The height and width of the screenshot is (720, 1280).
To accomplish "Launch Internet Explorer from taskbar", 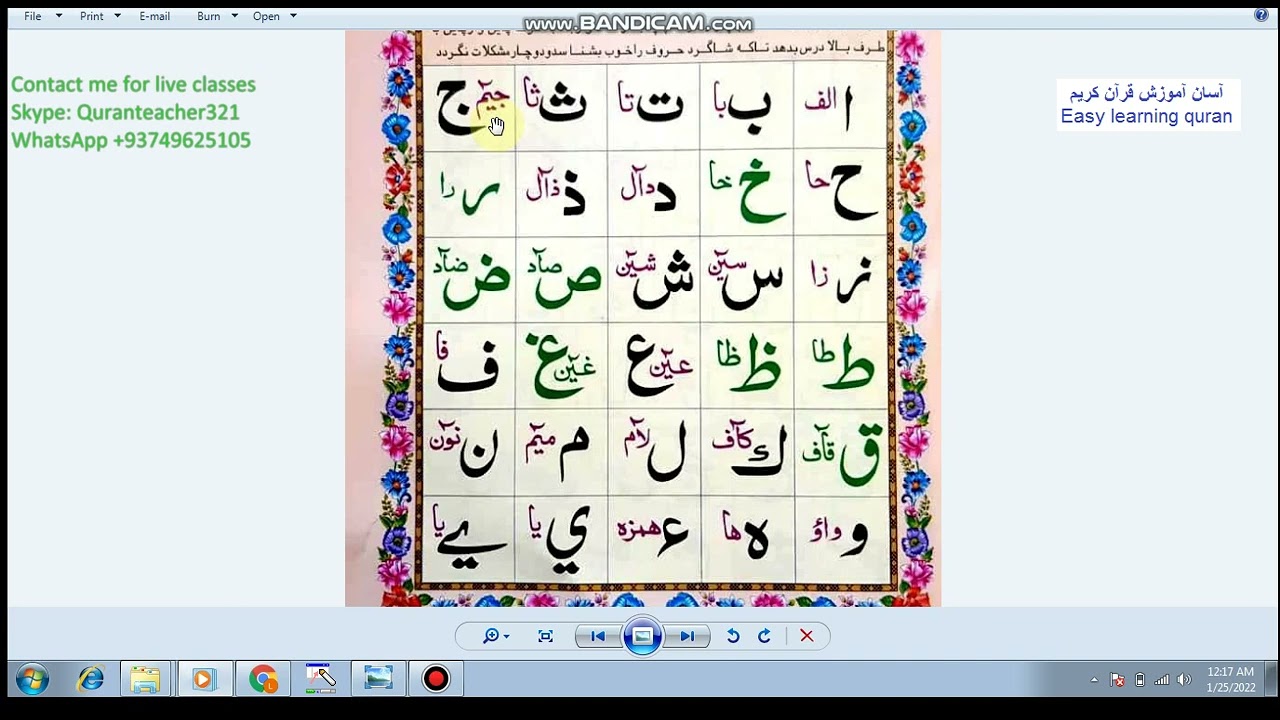I will coord(91,679).
